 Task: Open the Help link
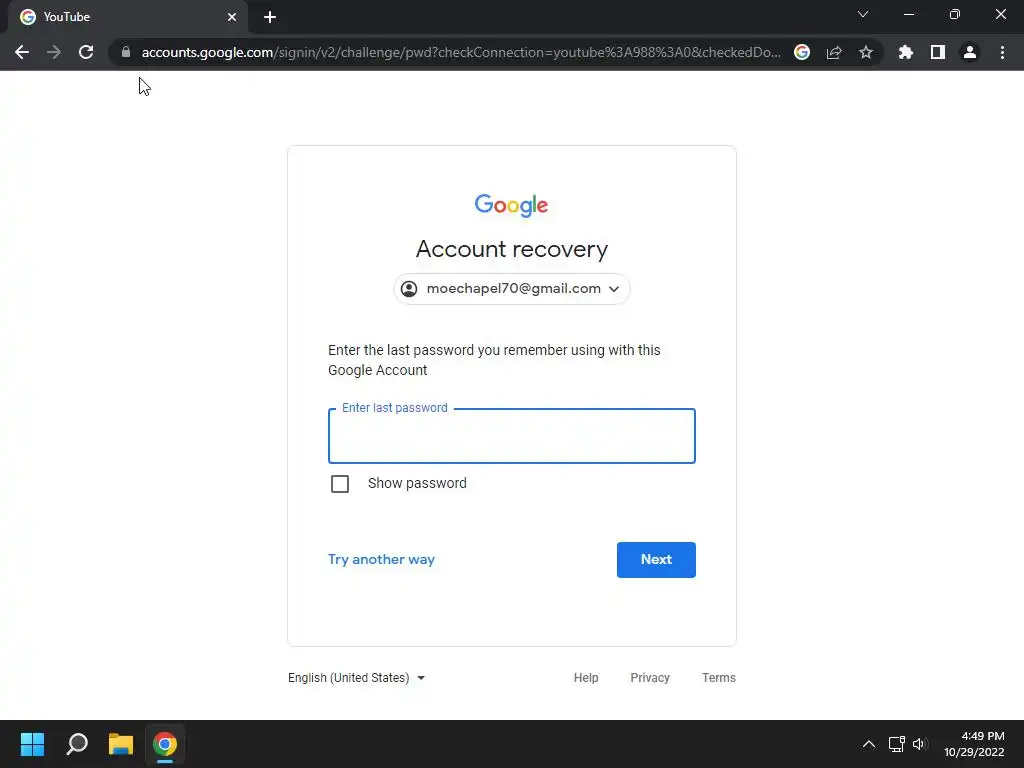(586, 678)
